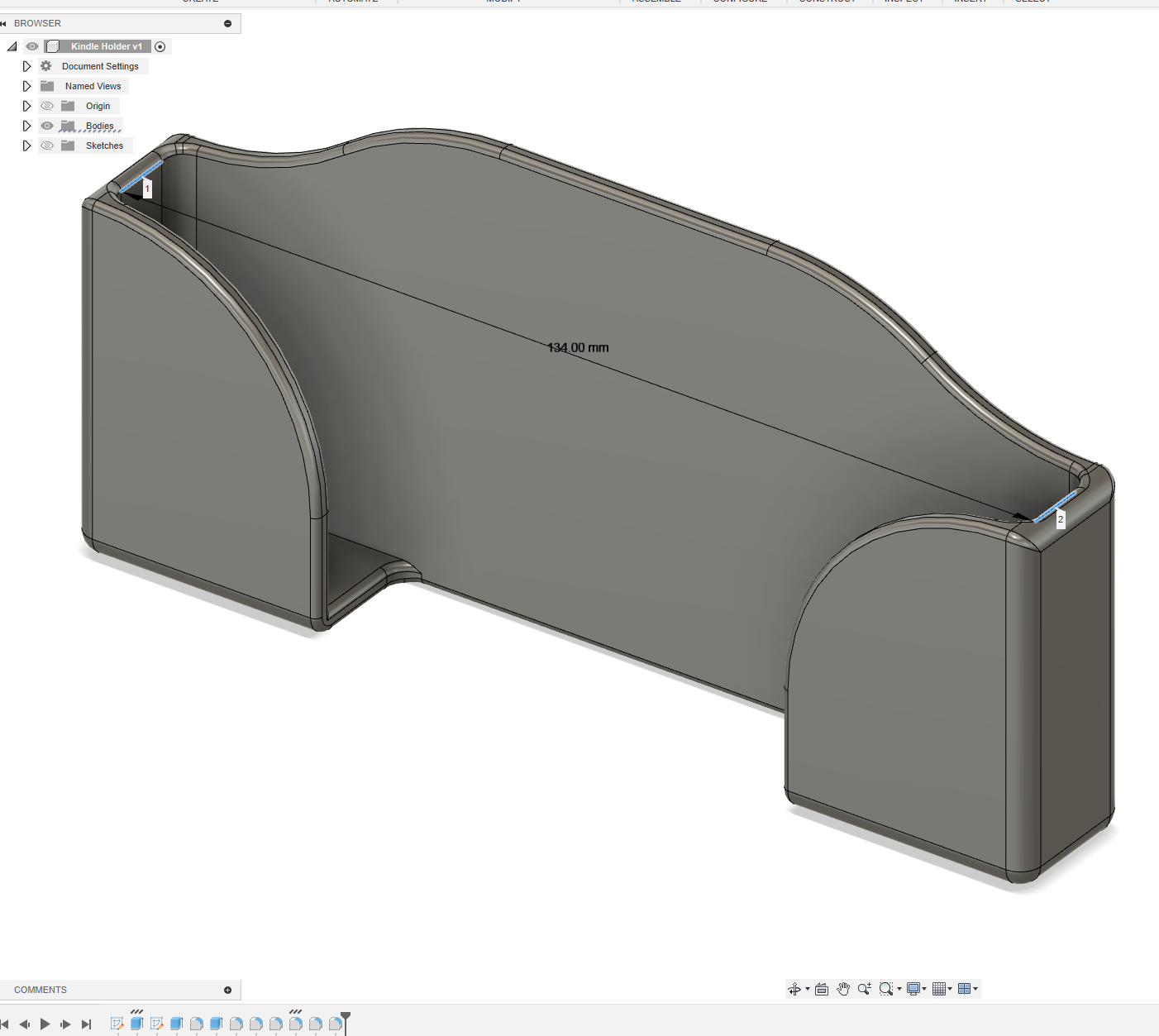Open the Grid and Snaps dropdown

click(949, 988)
